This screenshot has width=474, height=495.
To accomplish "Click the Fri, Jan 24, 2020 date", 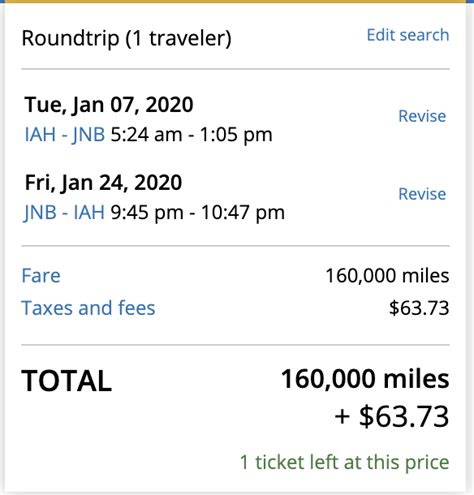I will tap(103, 183).
